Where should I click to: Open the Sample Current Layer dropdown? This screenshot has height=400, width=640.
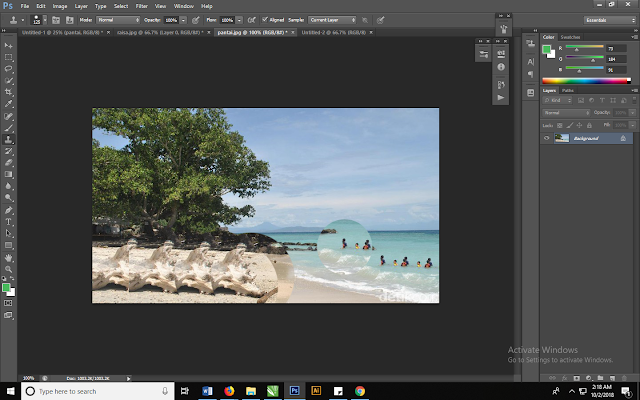(331, 19)
